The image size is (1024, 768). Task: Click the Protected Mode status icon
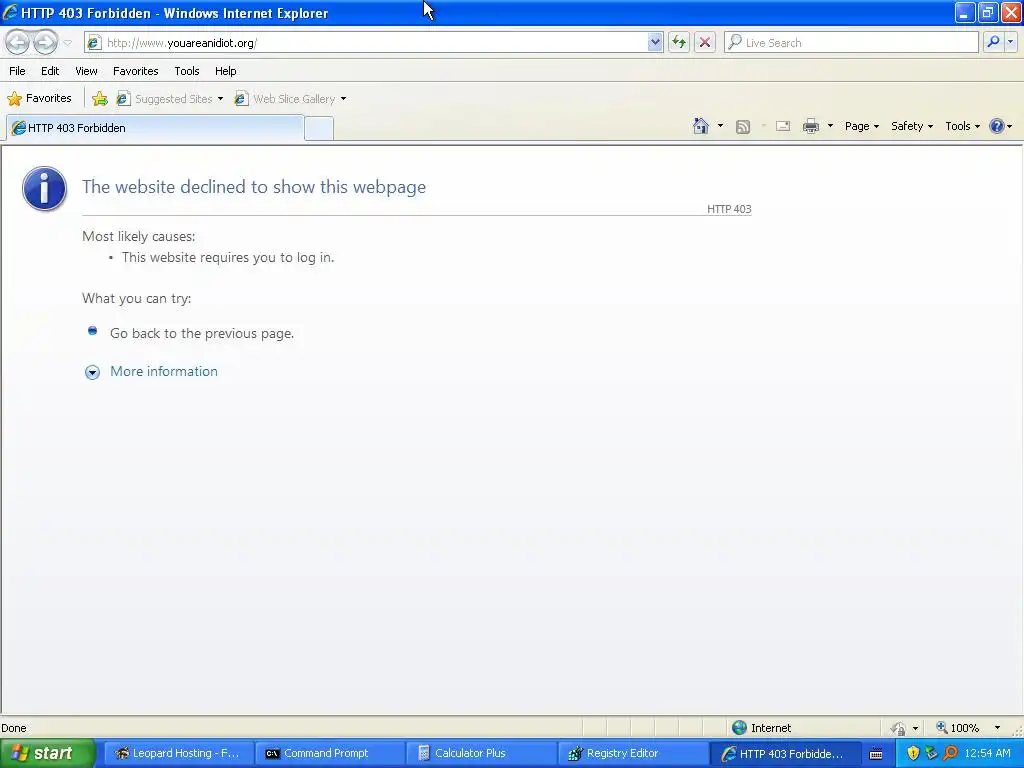[x=898, y=728]
